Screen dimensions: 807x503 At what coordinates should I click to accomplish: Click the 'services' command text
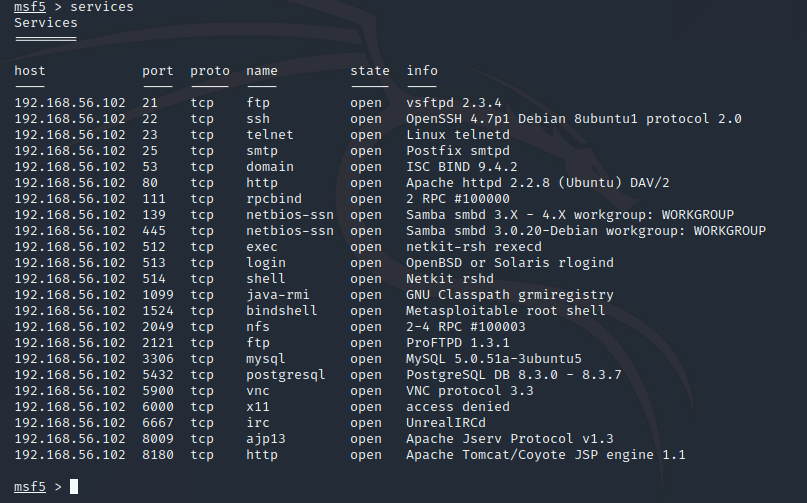click(x=101, y=7)
